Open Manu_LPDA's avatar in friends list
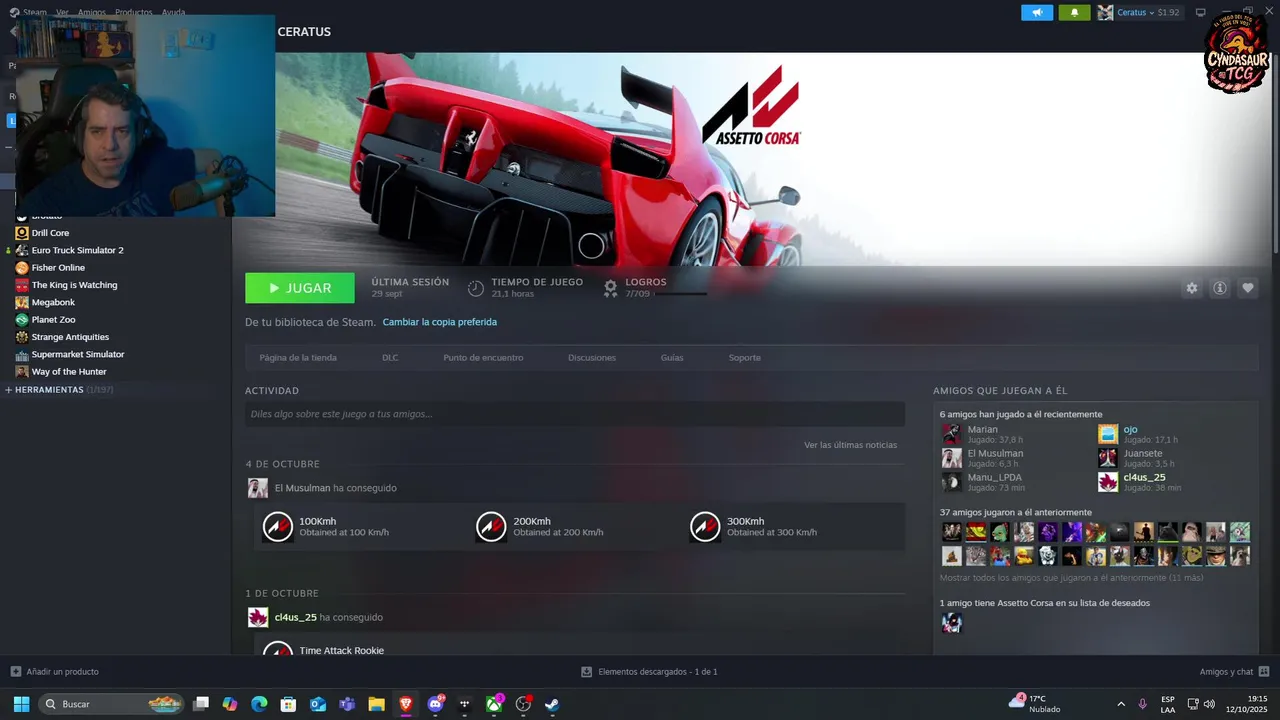 (x=951, y=482)
